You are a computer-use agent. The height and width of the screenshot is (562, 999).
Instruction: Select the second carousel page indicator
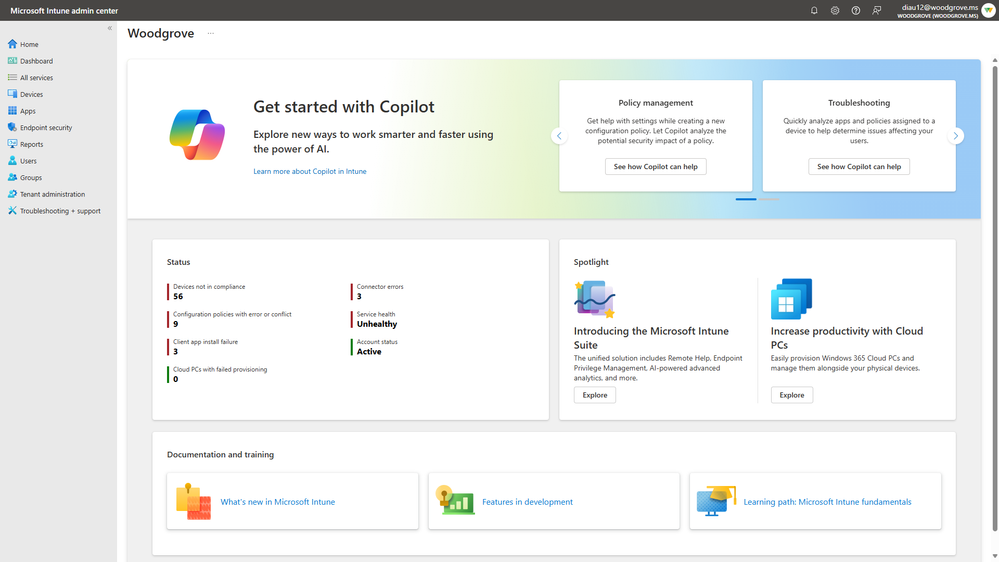coord(768,199)
